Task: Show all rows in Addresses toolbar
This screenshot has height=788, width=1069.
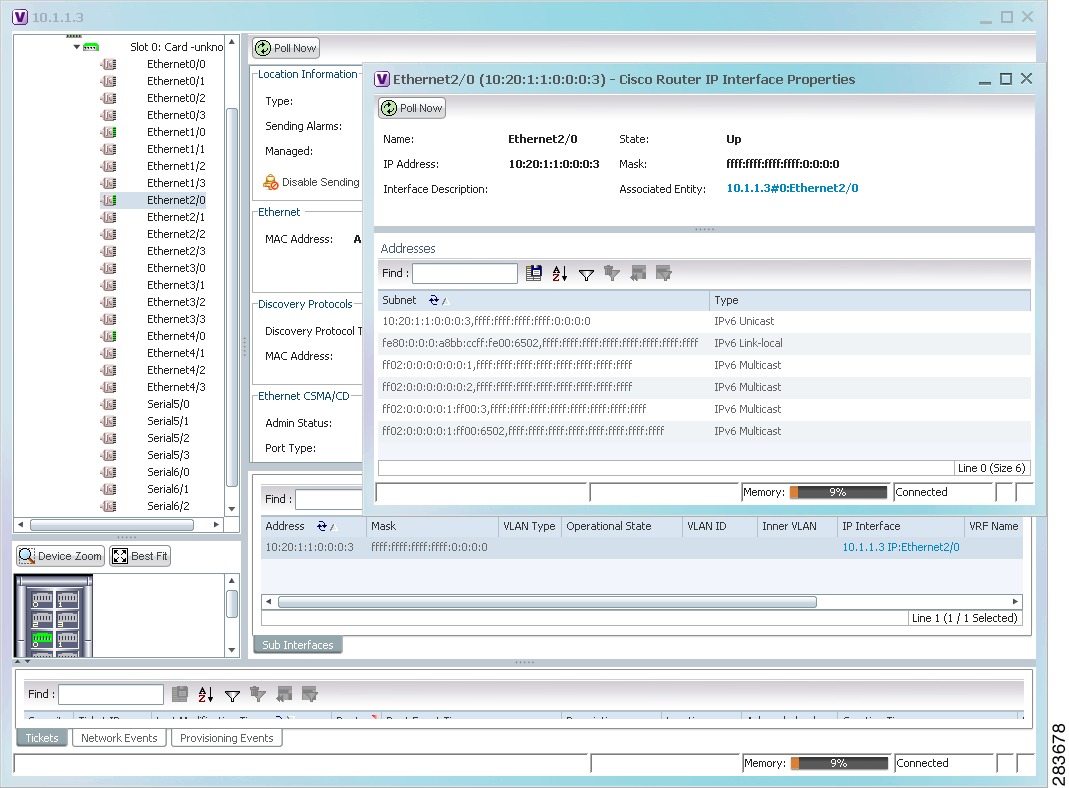Action: [638, 273]
